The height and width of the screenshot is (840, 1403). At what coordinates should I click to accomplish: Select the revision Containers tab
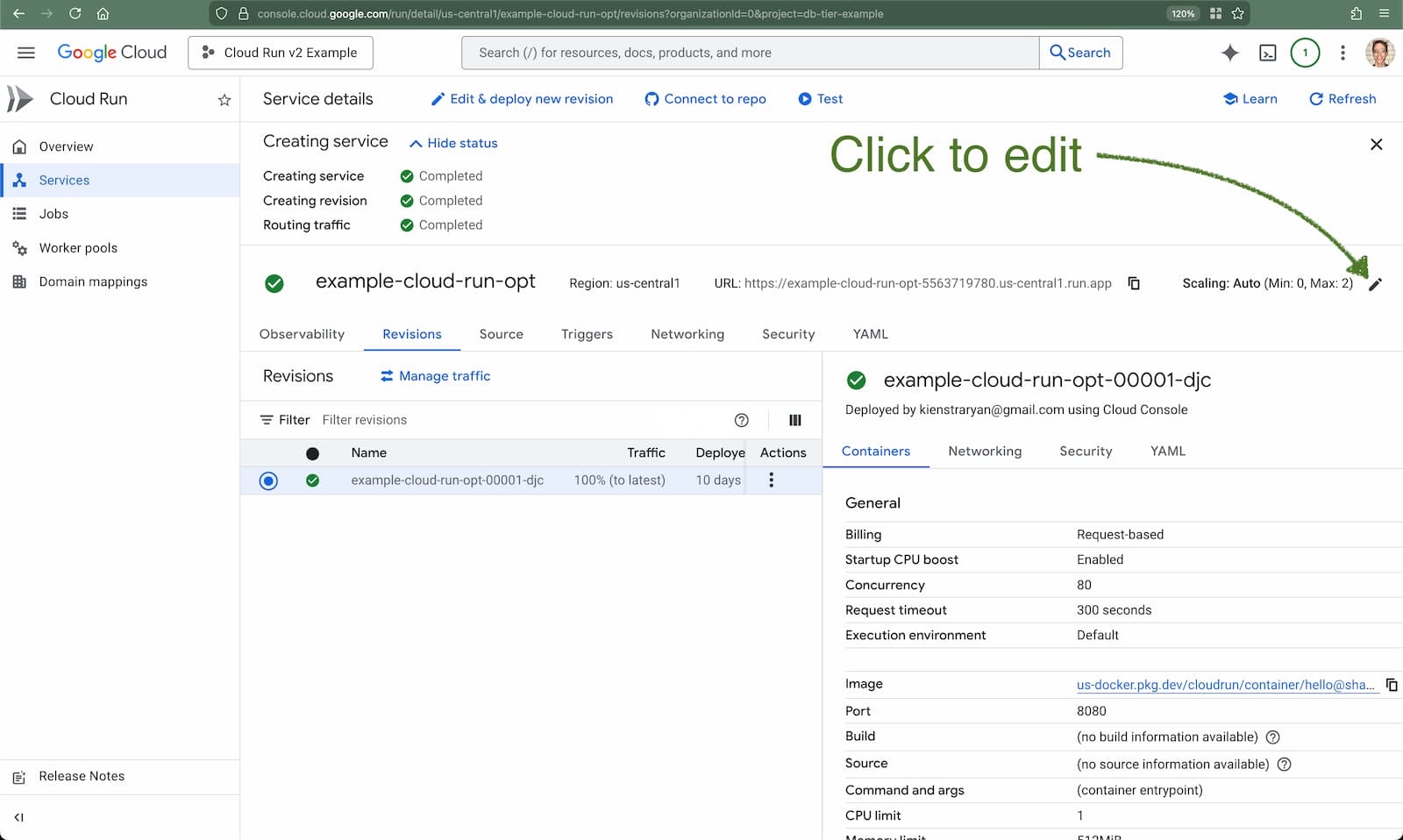[x=876, y=451]
